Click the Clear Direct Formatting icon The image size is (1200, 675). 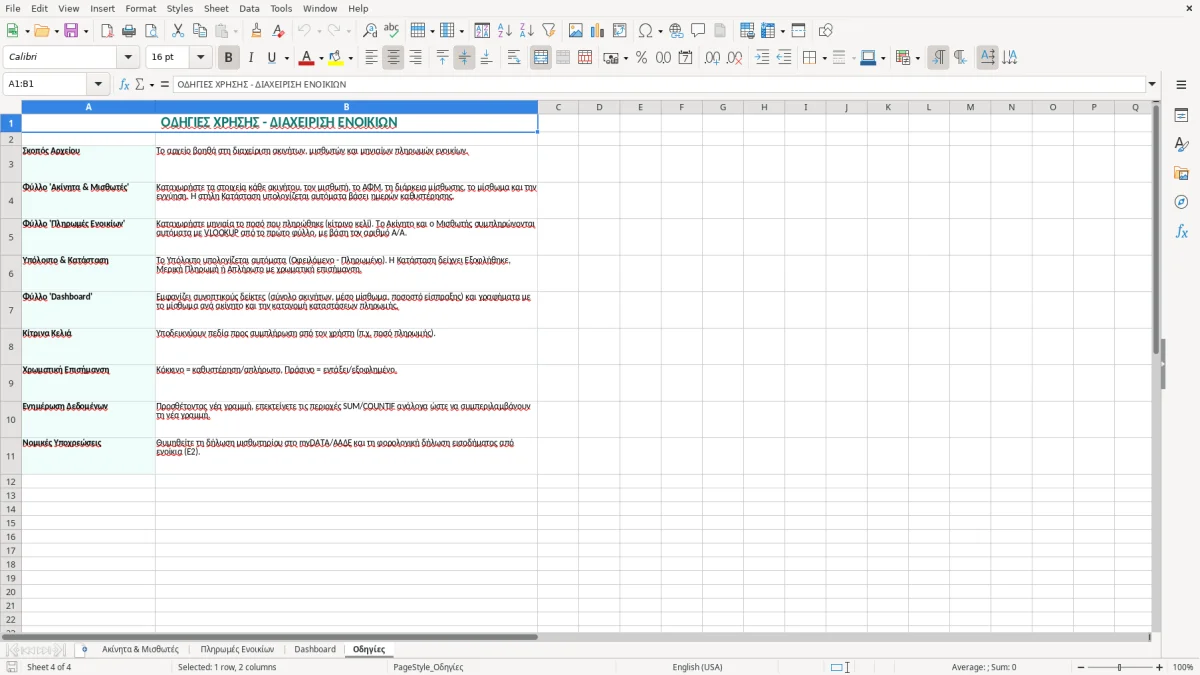[x=279, y=31]
